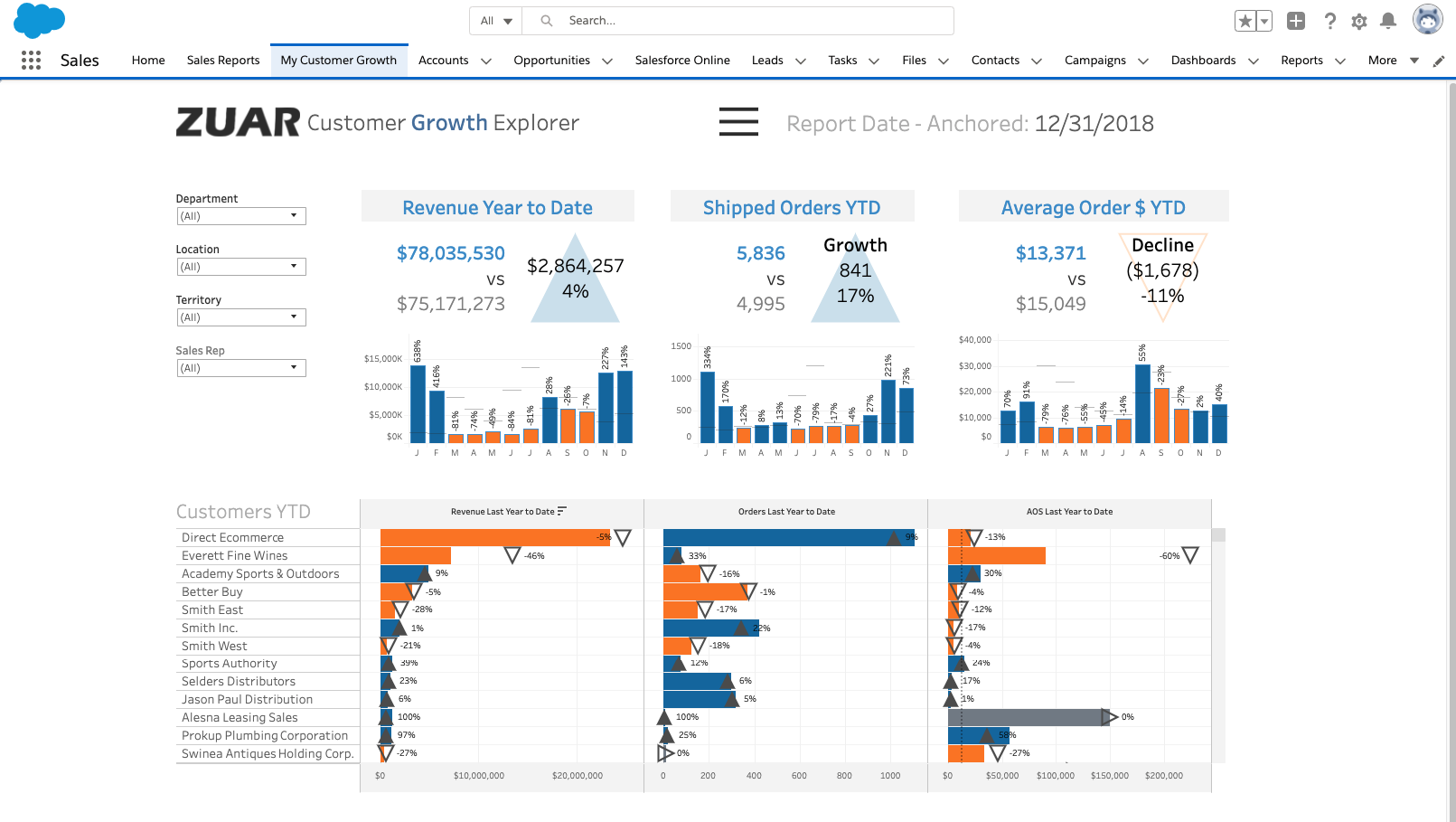Expand the Dashboards tab chevron
This screenshot has height=822, width=1456.
click(1254, 61)
